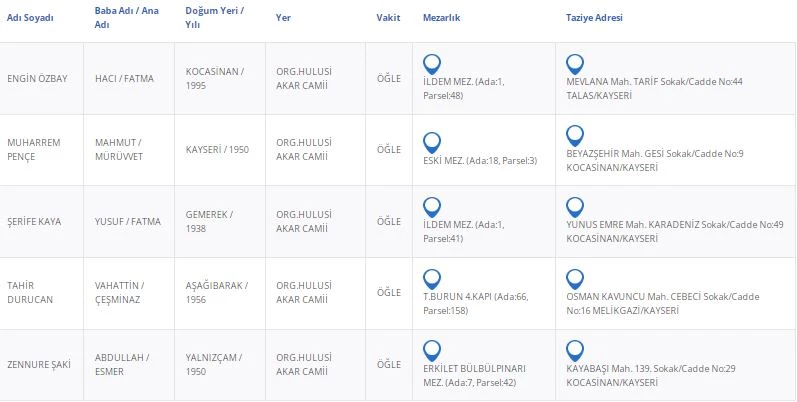Open condolence address pin for Zennure Şaki
The image size is (797, 402).
[575, 351]
